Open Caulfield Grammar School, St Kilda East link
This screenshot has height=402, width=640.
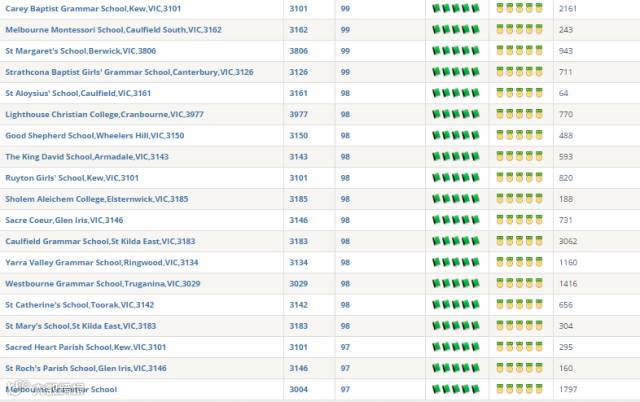click(100, 242)
